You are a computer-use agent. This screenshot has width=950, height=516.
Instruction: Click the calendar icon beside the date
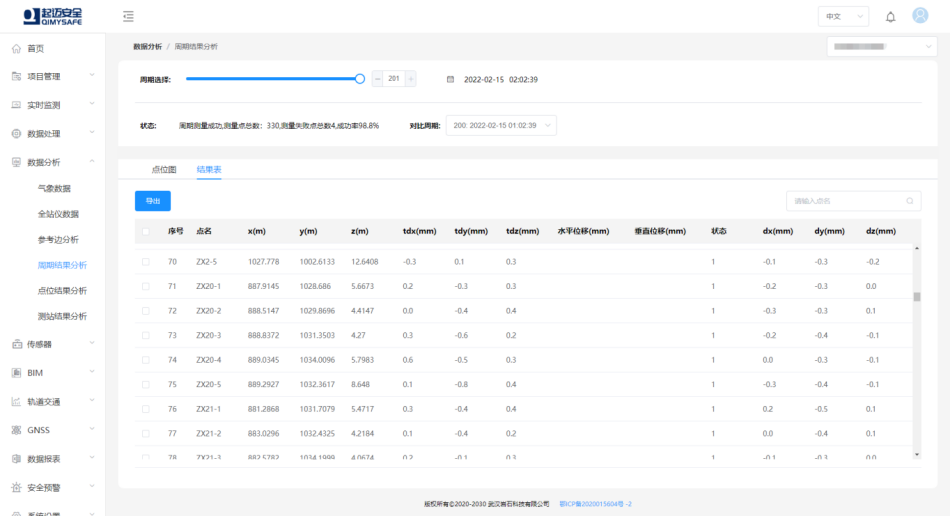pos(450,79)
